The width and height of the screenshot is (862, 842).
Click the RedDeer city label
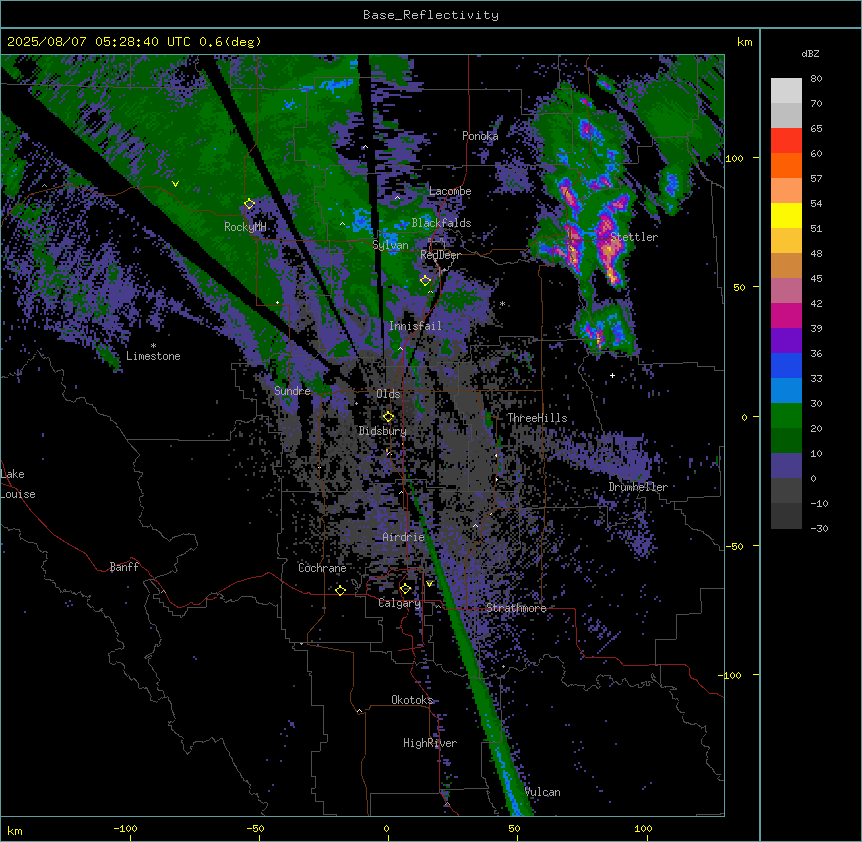click(440, 255)
